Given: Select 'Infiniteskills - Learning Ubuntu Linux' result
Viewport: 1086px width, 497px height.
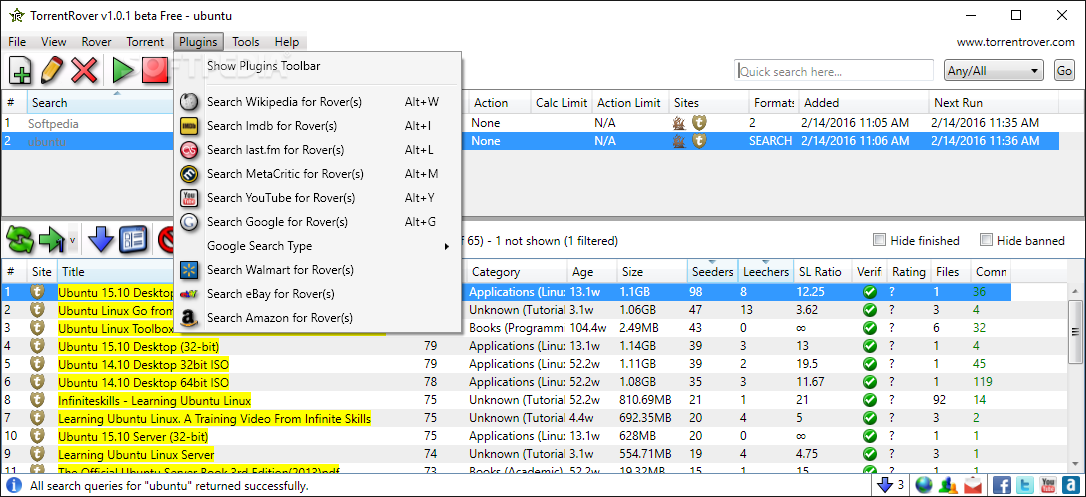Looking at the screenshot, I should [506, 400].
